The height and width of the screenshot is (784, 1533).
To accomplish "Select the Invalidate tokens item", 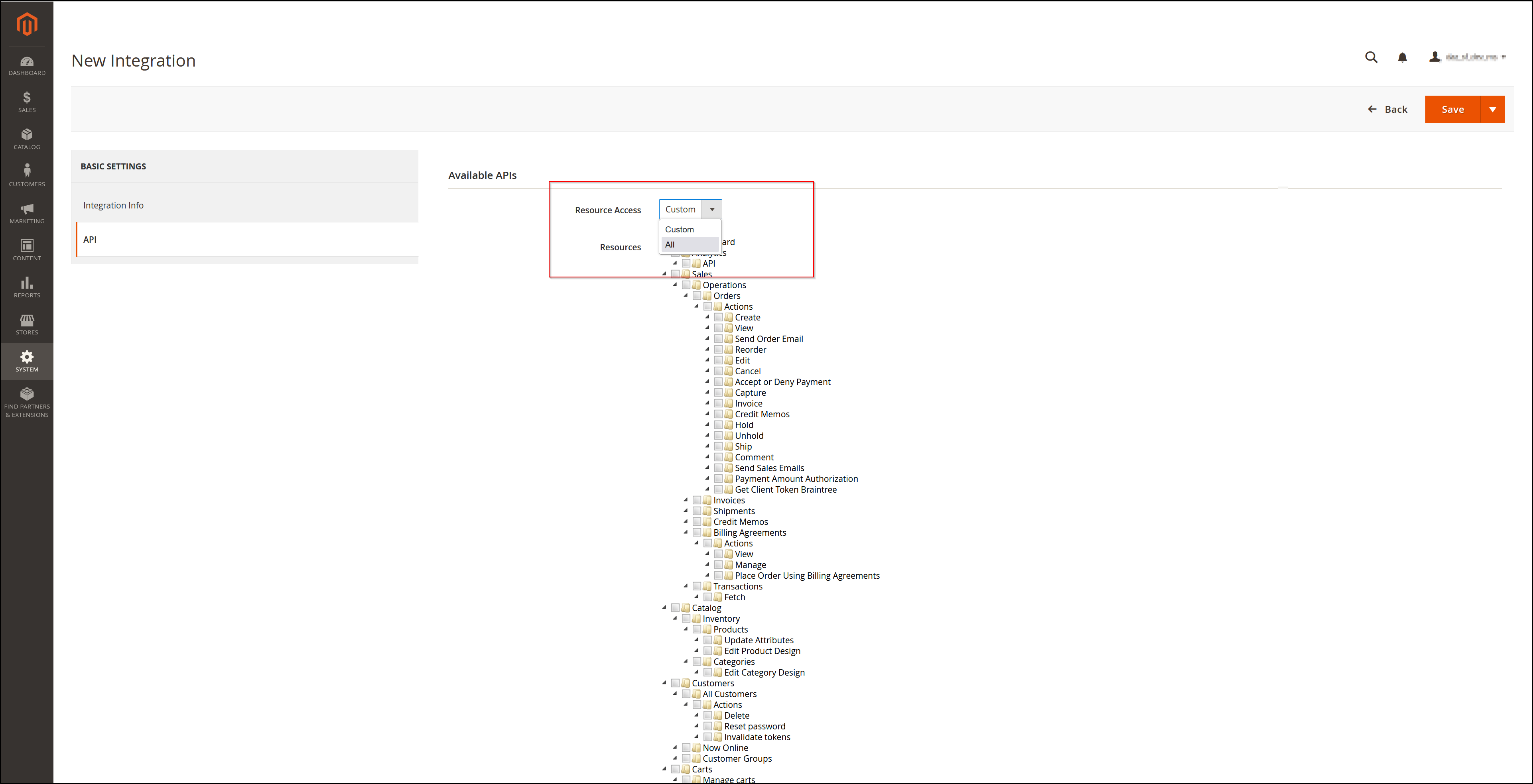I will [x=757, y=737].
